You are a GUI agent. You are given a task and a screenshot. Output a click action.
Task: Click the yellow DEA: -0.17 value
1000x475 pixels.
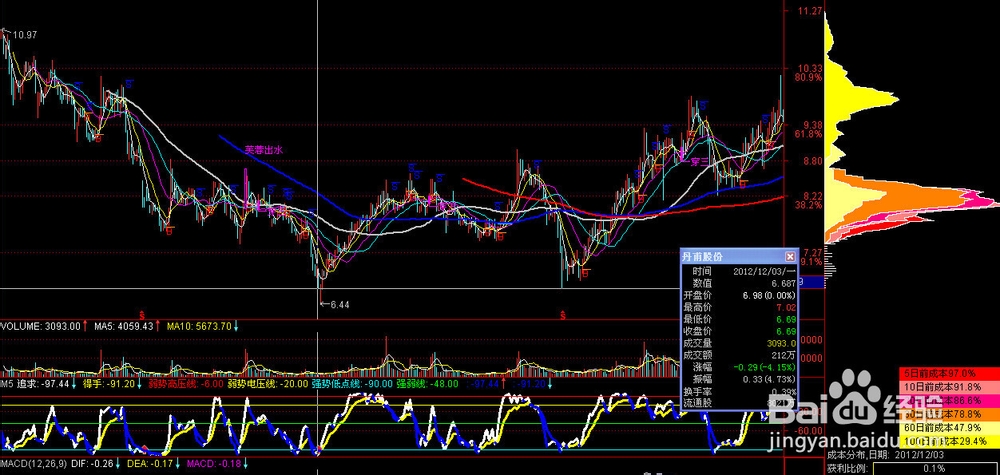(149, 464)
